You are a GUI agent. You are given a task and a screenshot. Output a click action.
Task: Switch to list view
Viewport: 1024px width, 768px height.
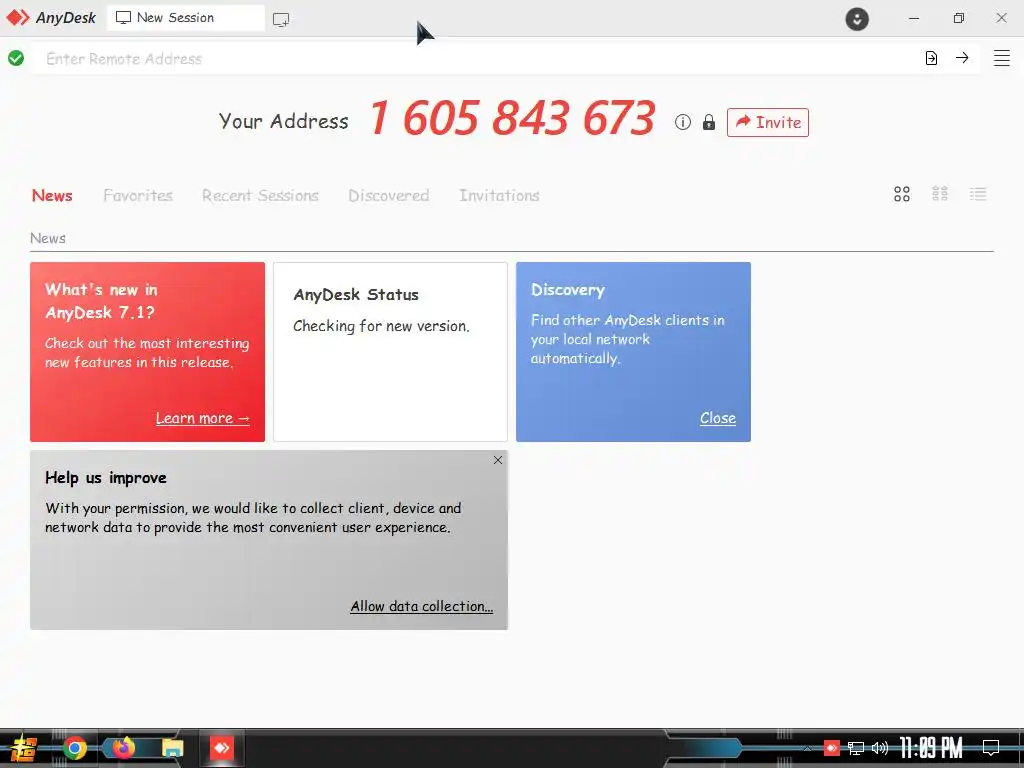tap(978, 194)
